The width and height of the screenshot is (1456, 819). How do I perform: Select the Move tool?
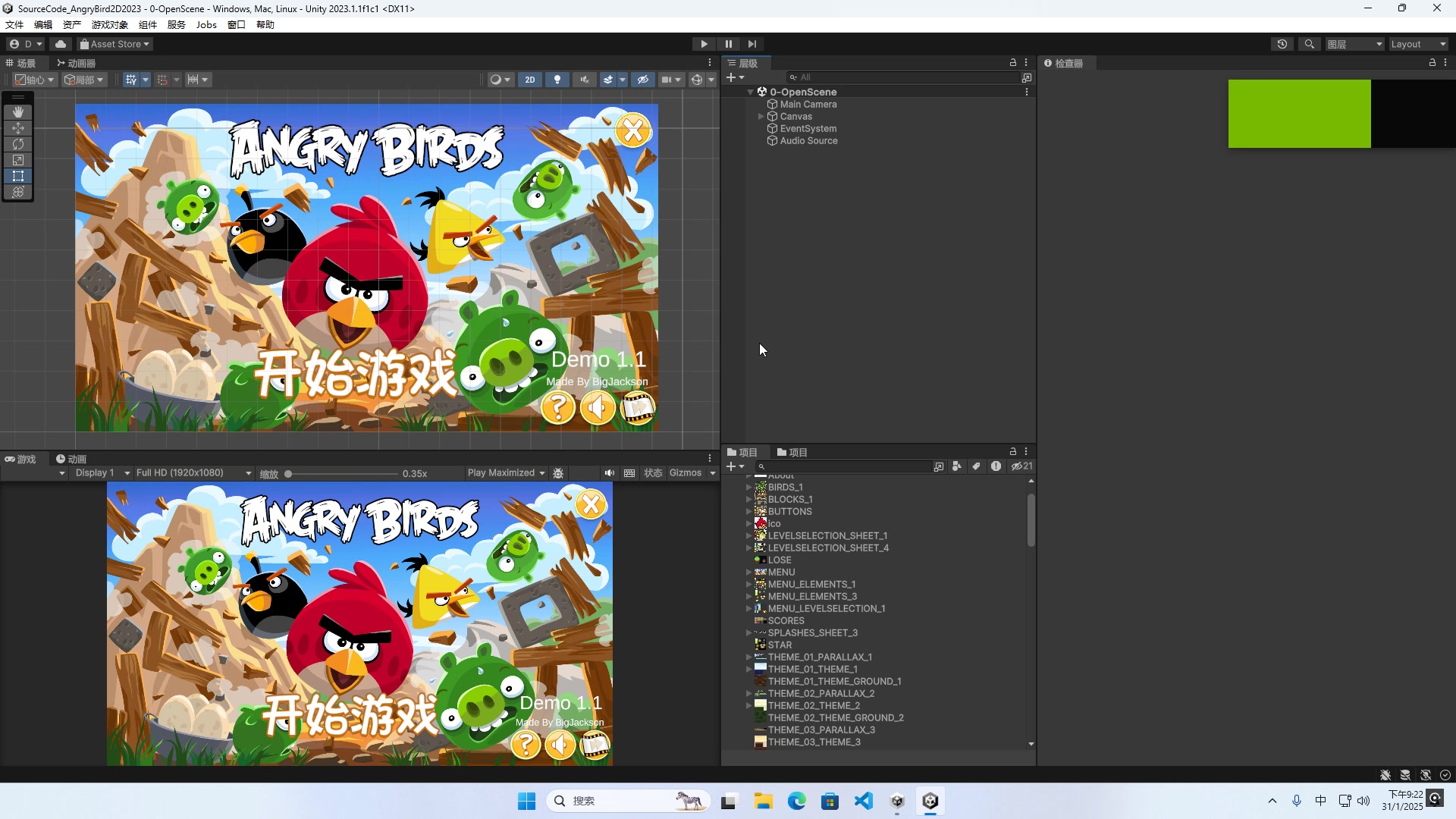(x=18, y=128)
